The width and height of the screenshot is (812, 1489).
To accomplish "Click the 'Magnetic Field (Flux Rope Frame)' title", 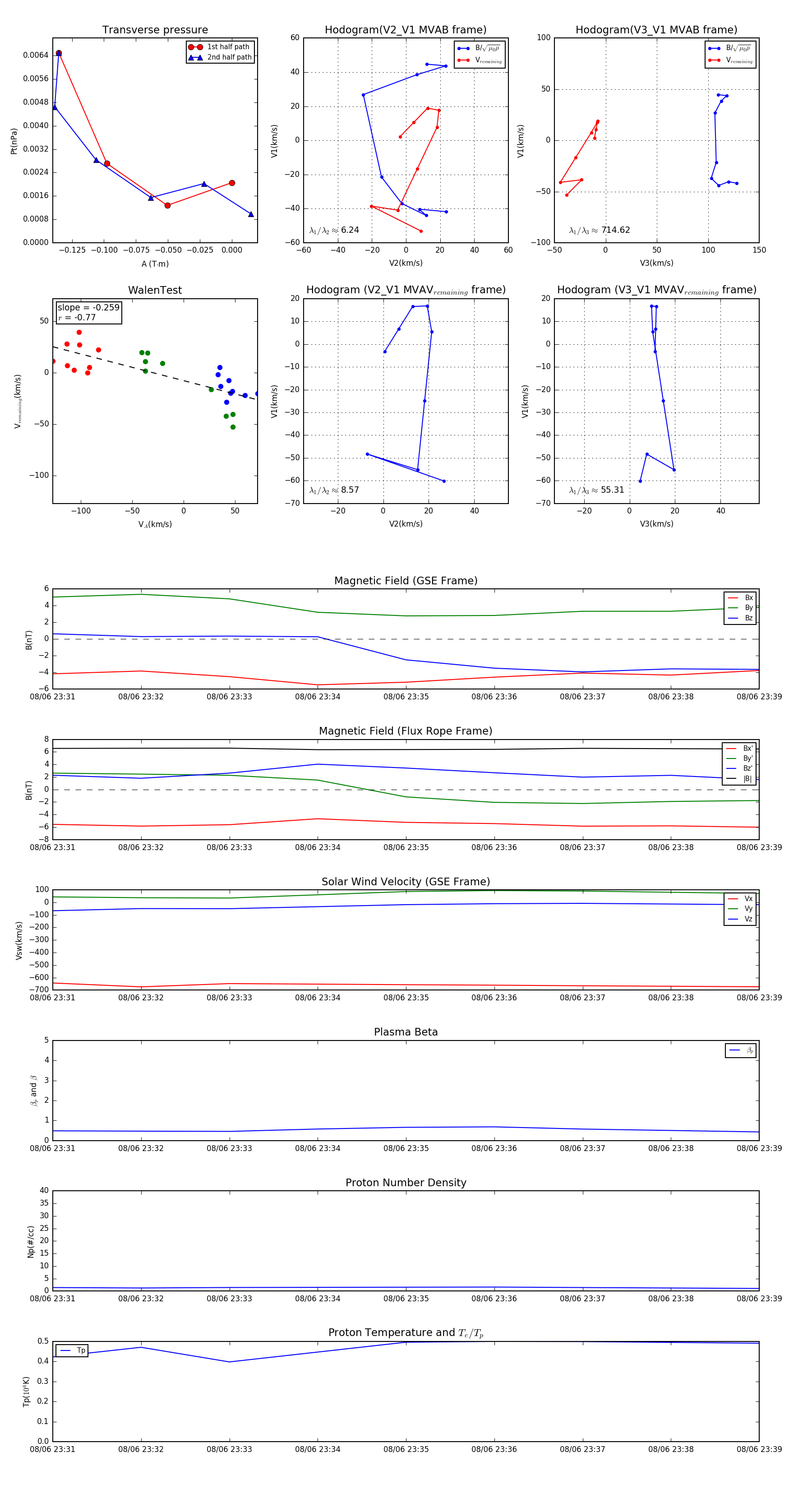I will point(406,731).
